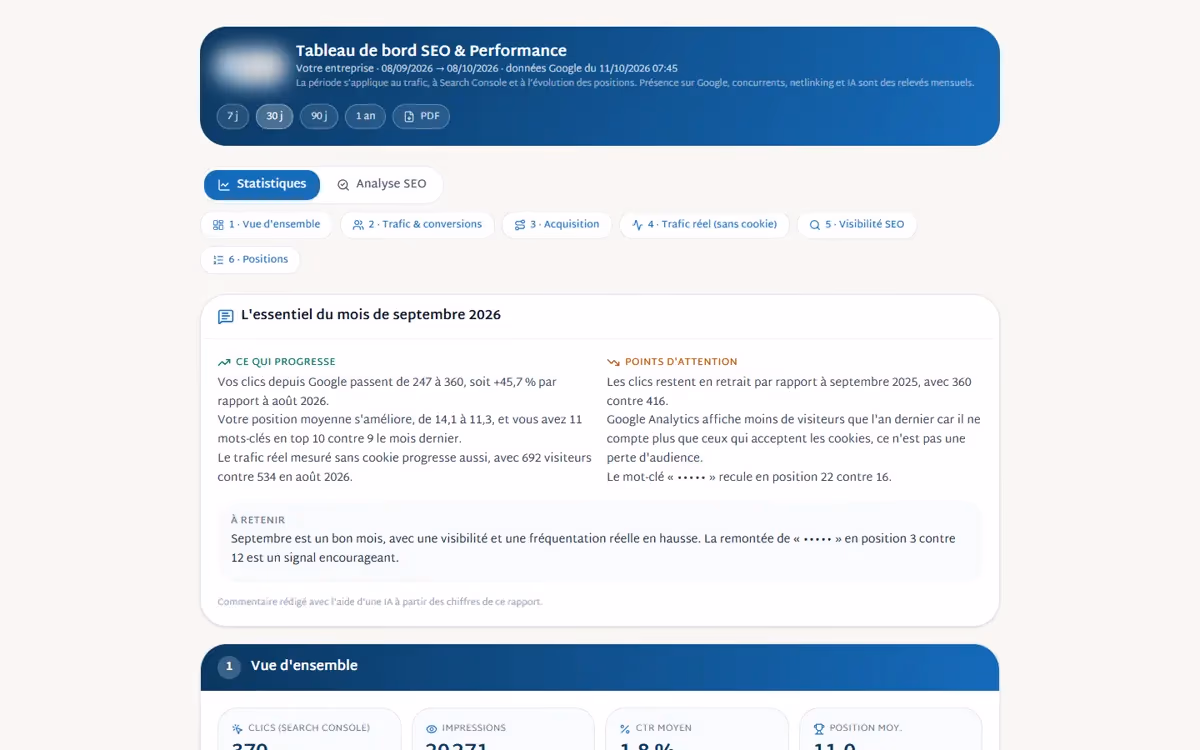The image size is (1200, 750).
Task: Select the 90 j period button
Action: (319, 116)
